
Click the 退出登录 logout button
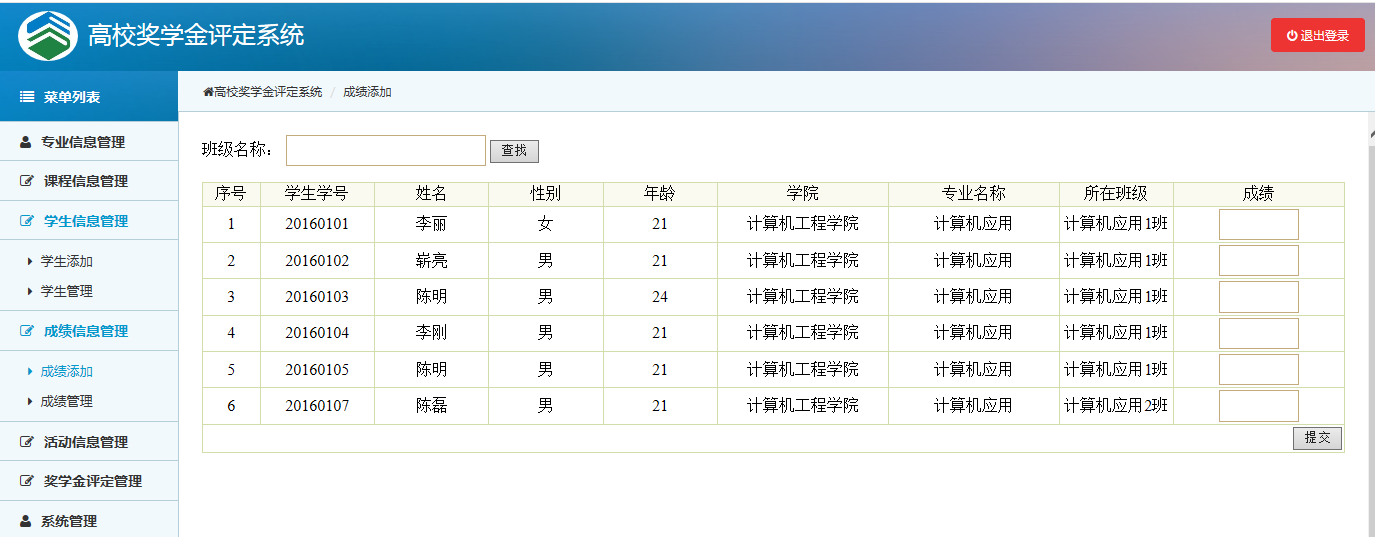[1318, 35]
